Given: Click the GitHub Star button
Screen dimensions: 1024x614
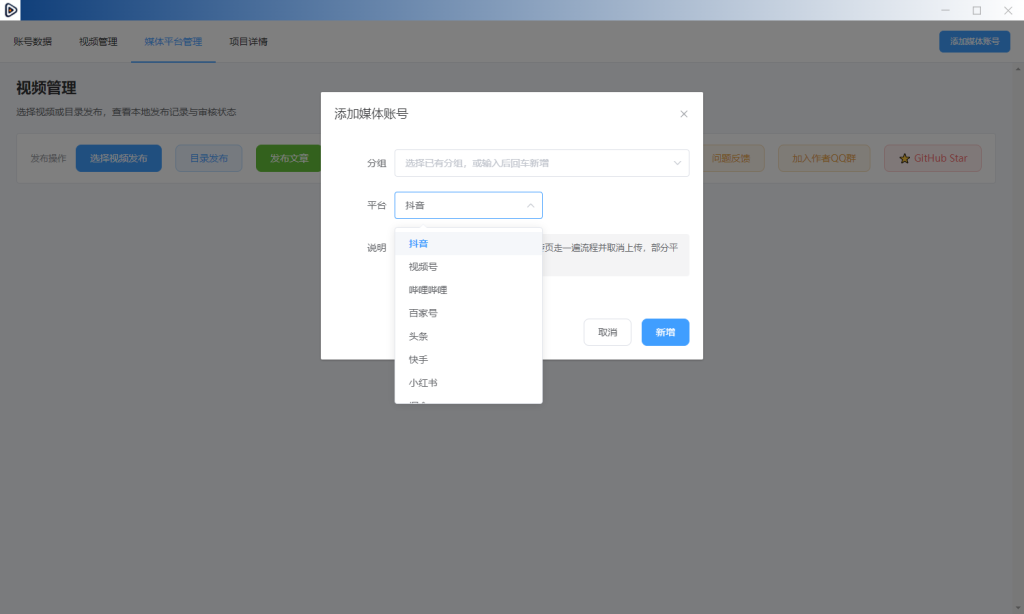Looking at the screenshot, I should click(x=933, y=158).
